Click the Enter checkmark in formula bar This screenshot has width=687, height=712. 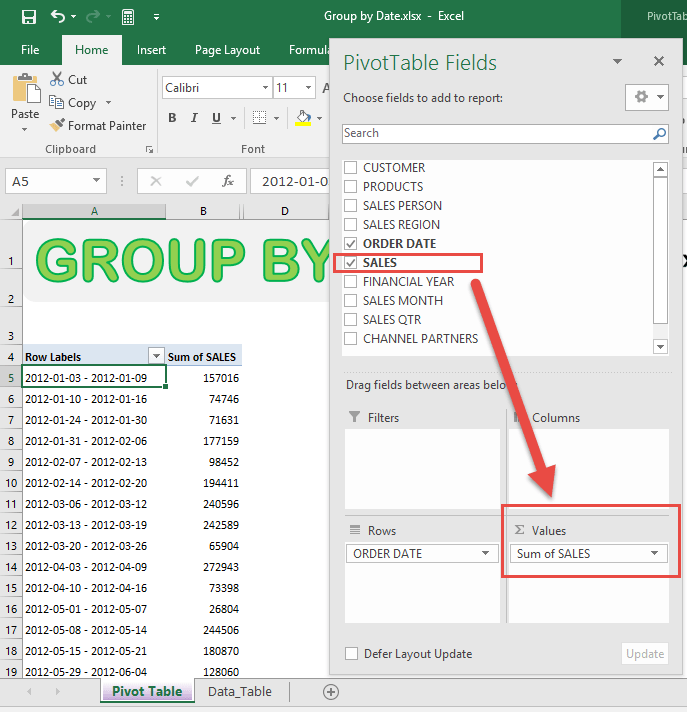point(192,182)
